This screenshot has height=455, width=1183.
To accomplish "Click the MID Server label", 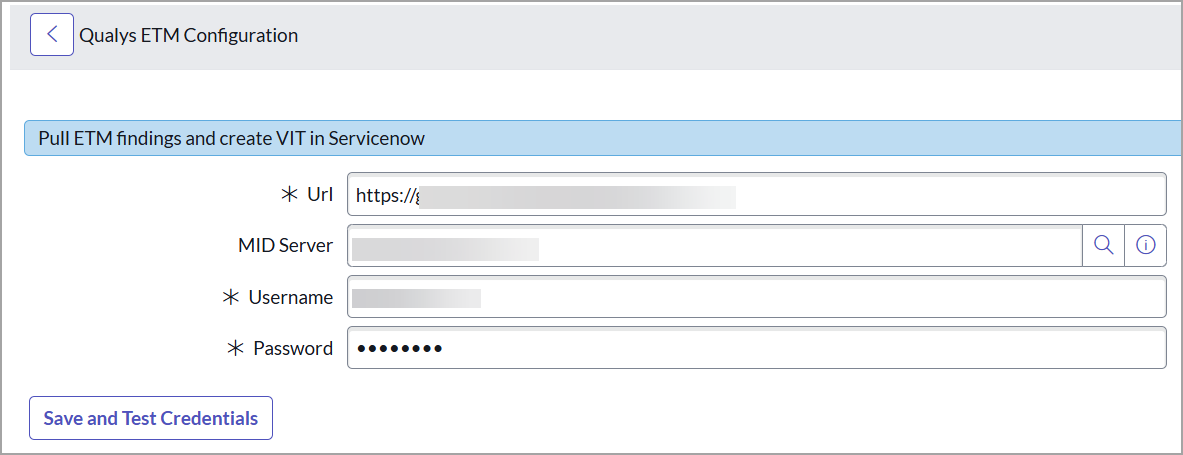I will (x=285, y=246).
